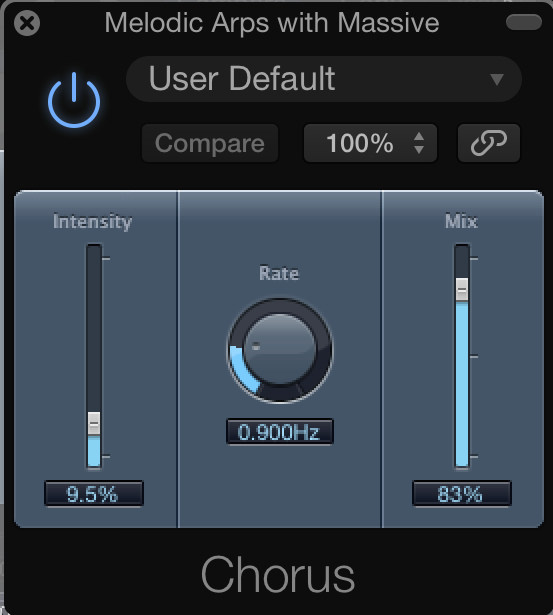Toggle the Chorus plugin power button
The width and height of the screenshot is (553, 615).
(74, 100)
